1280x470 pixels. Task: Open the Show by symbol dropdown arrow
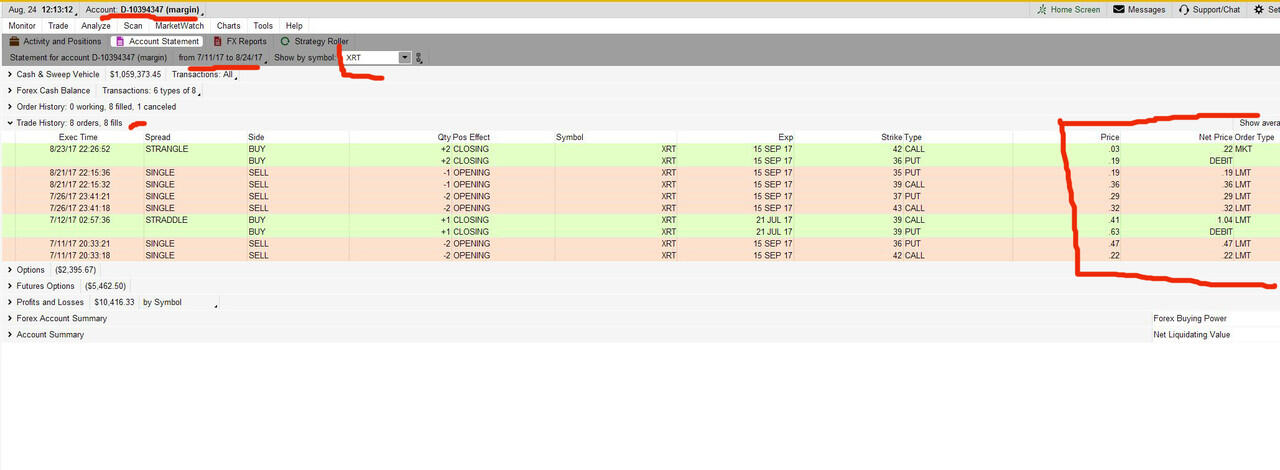(x=405, y=58)
